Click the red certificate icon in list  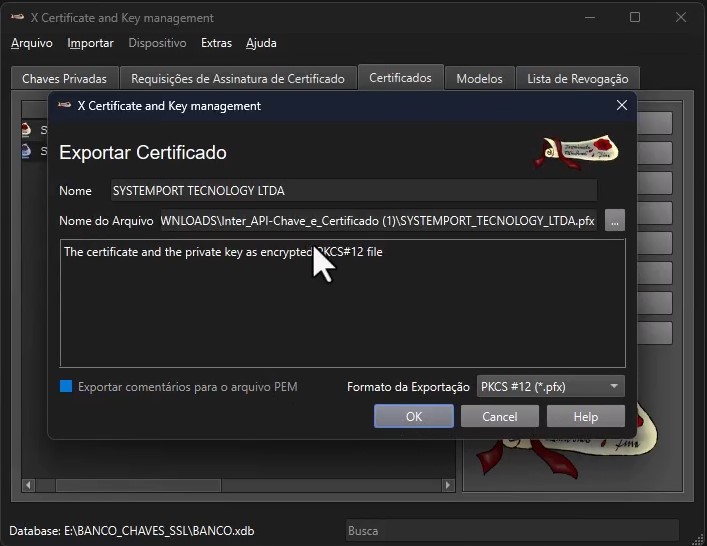click(26, 130)
